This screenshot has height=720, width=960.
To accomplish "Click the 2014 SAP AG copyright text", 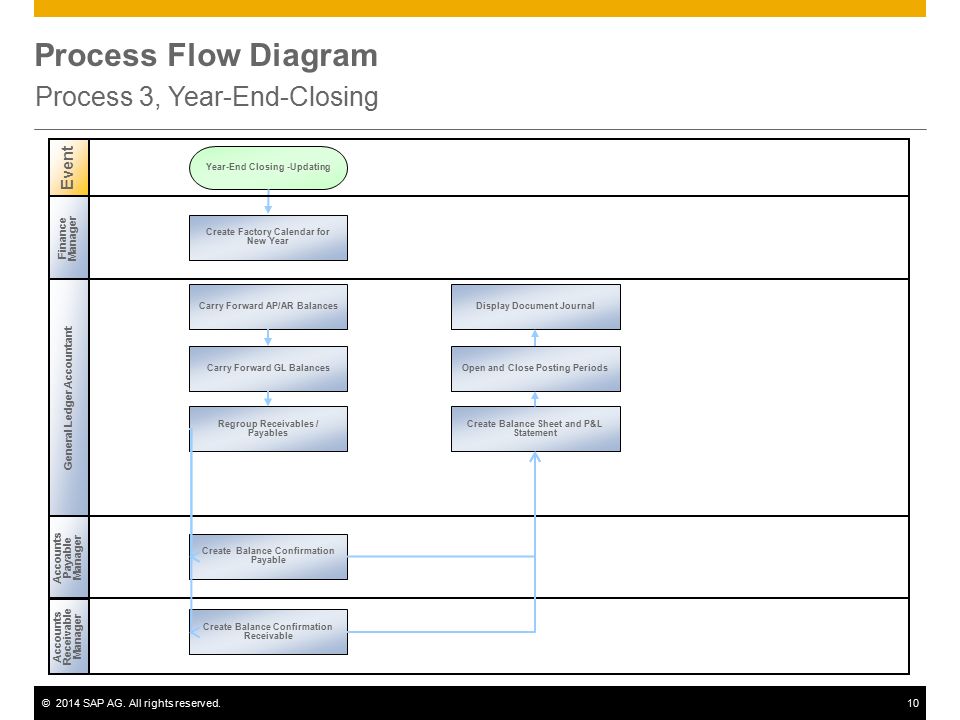I will tap(131, 703).
